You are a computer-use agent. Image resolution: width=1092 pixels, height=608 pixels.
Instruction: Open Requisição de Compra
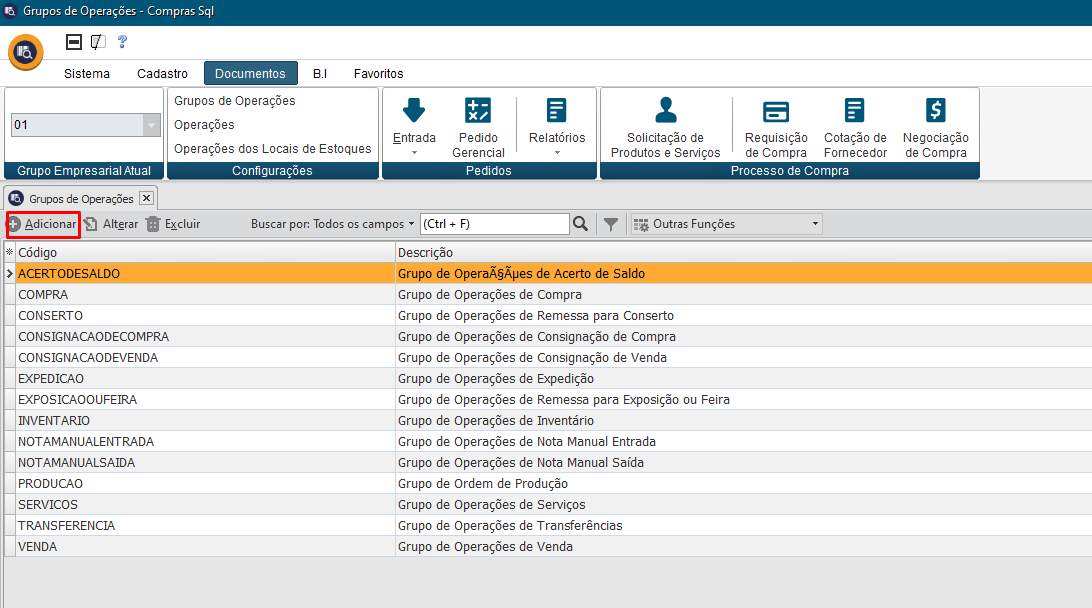pos(776,111)
